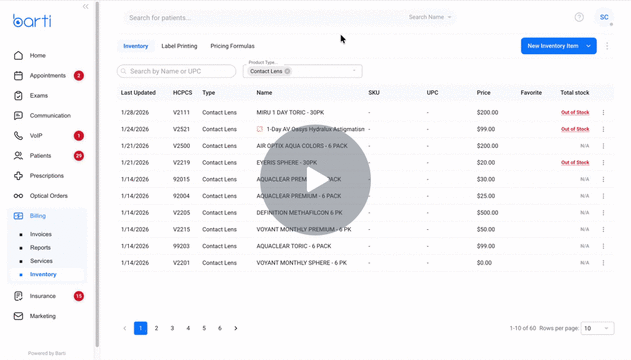Open row menu for VOYANT MONTHLY PREMIUM

click(x=603, y=229)
